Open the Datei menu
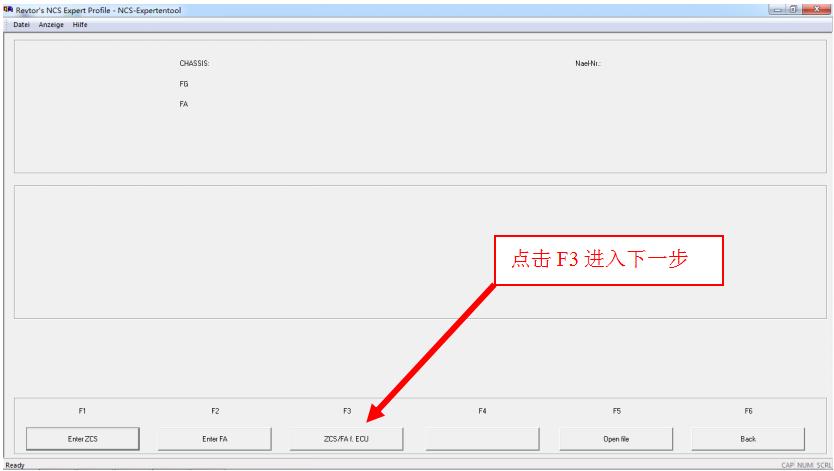This screenshot has width=834, height=471. pyautogui.click(x=22, y=25)
